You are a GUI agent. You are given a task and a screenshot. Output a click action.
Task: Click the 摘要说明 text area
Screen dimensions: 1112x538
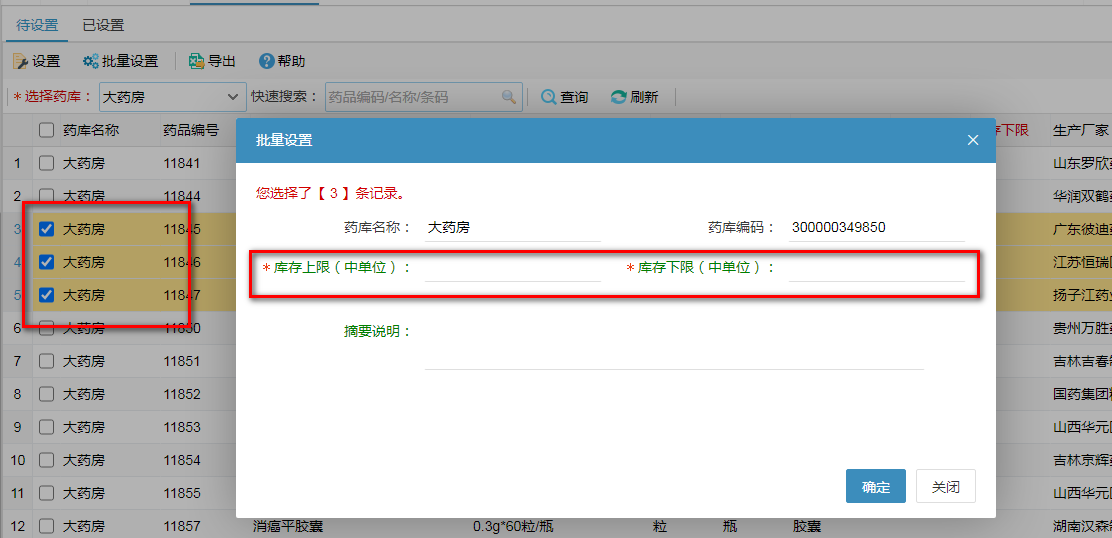click(674, 344)
